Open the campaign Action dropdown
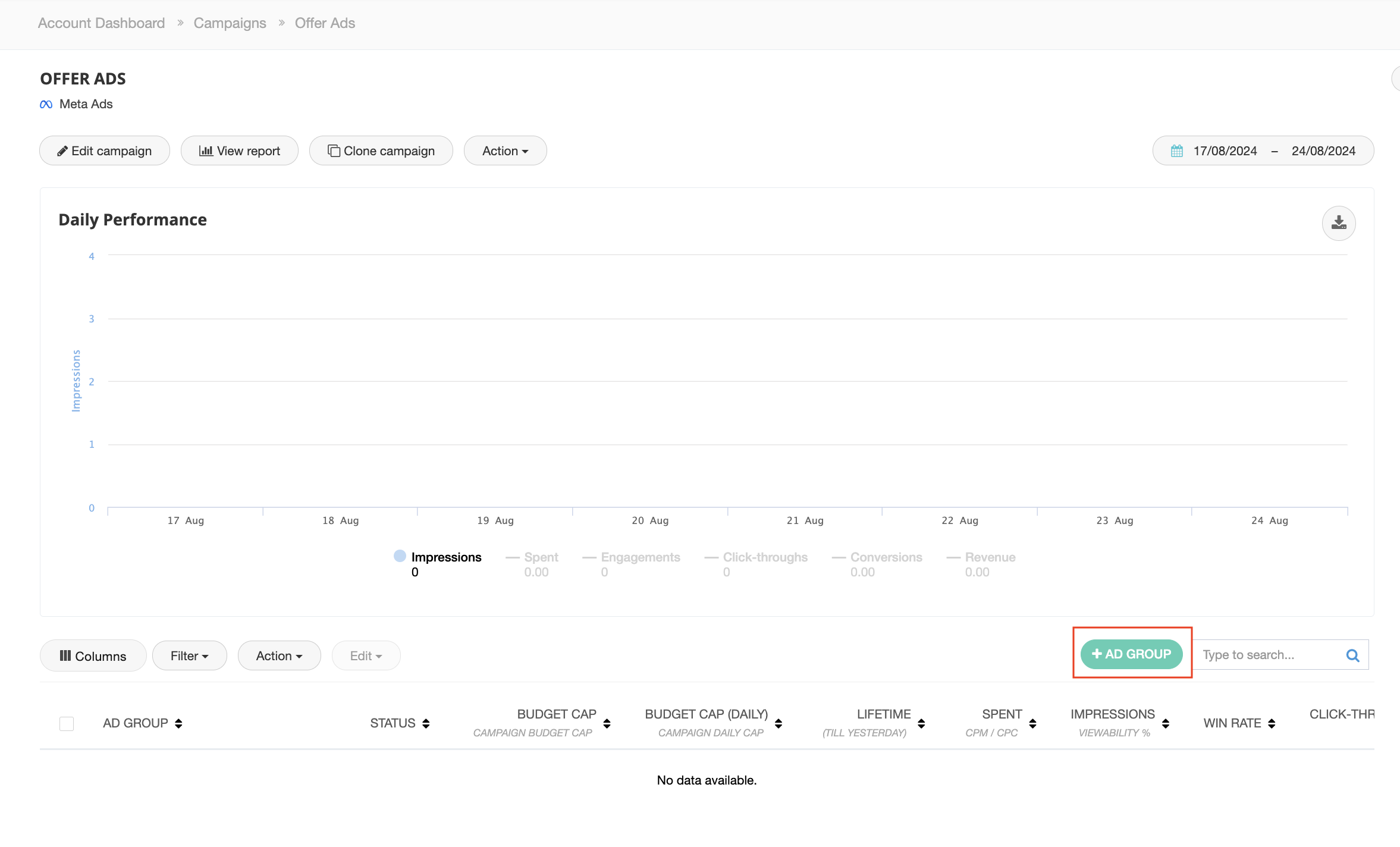This screenshot has height=847, width=1400. [505, 151]
